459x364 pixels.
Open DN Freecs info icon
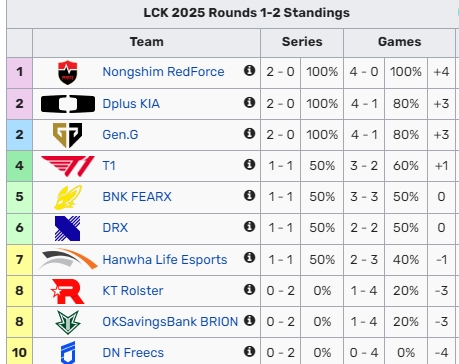[249, 351]
